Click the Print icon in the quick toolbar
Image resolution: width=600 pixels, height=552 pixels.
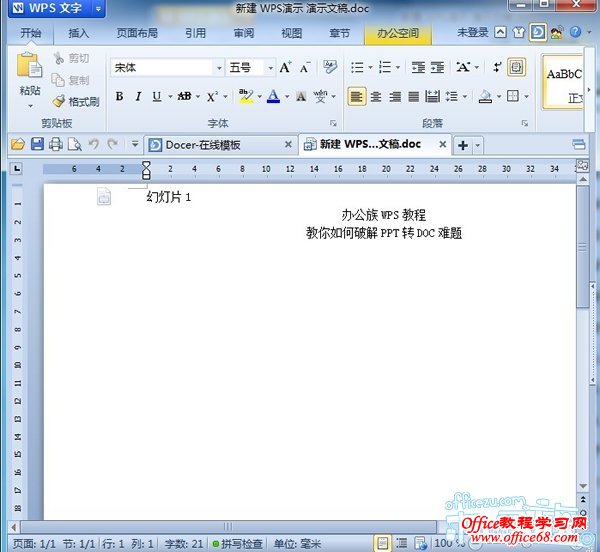point(56,145)
